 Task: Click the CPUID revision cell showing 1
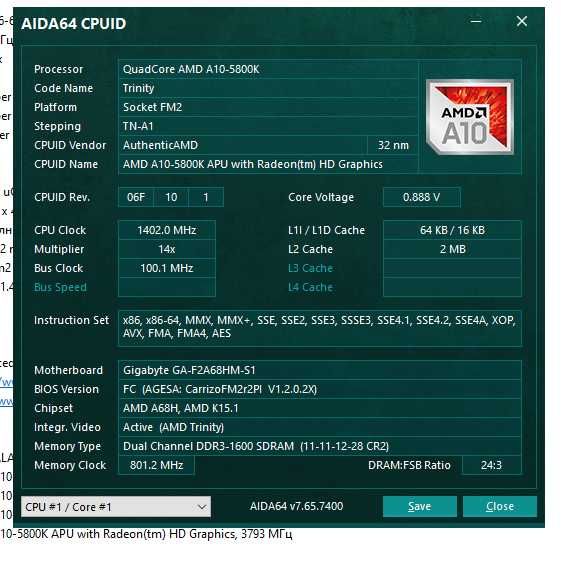[x=206, y=197]
